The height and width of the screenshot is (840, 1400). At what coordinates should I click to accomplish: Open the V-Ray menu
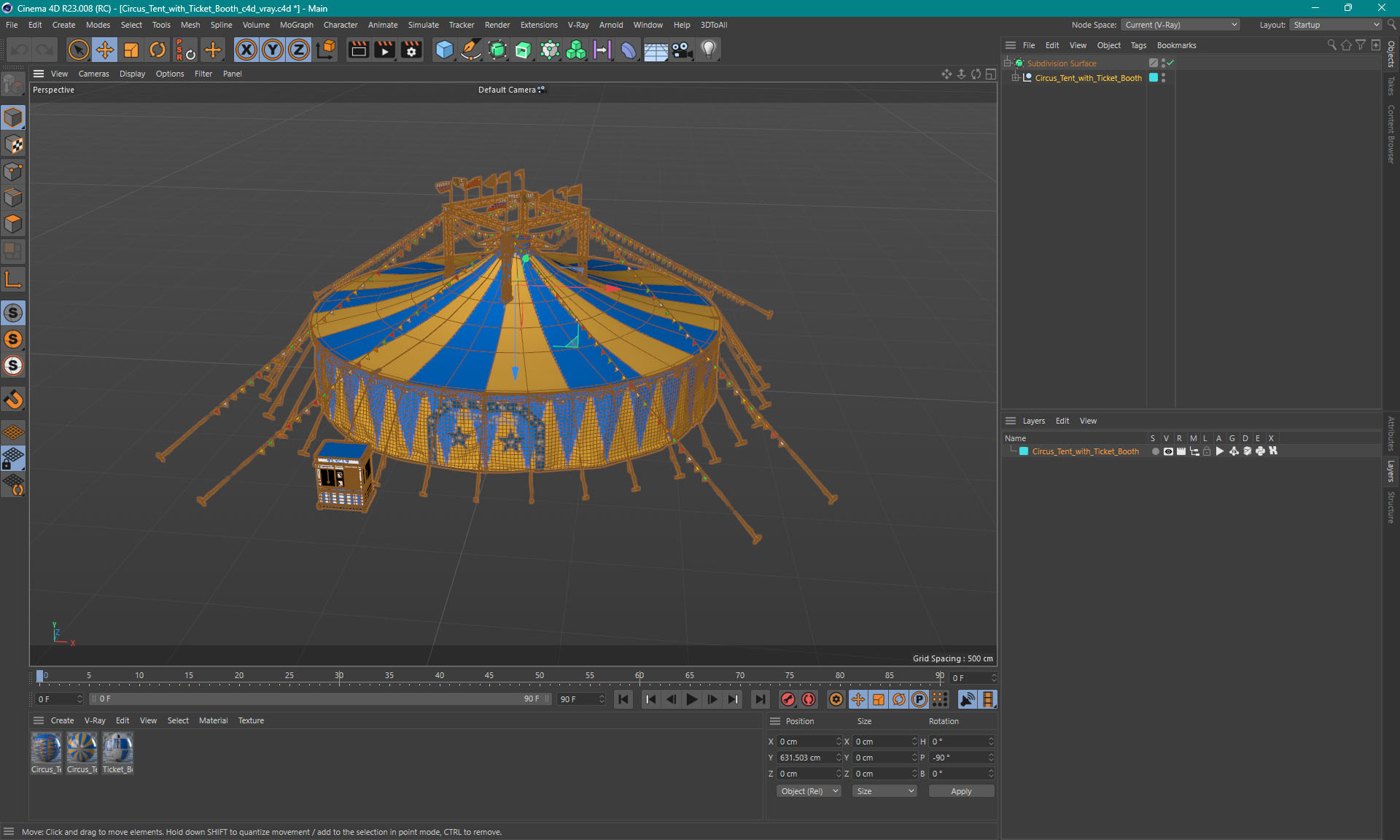[578, 25]
